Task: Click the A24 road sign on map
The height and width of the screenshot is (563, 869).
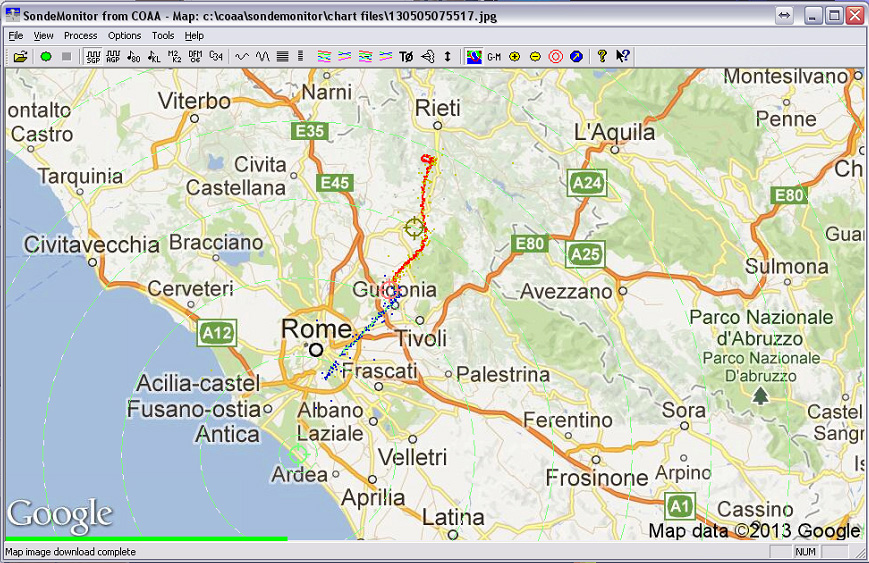Action: tap(587, 183)
